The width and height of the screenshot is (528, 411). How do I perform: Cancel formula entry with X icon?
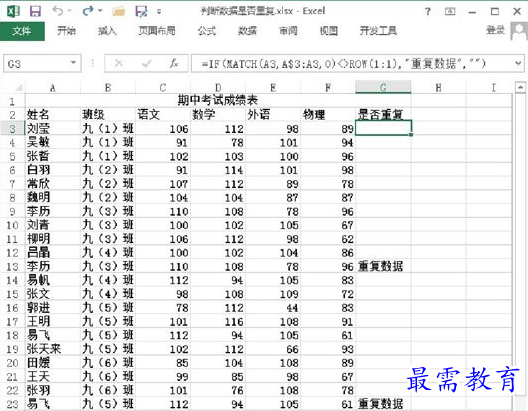pos(119,63)
